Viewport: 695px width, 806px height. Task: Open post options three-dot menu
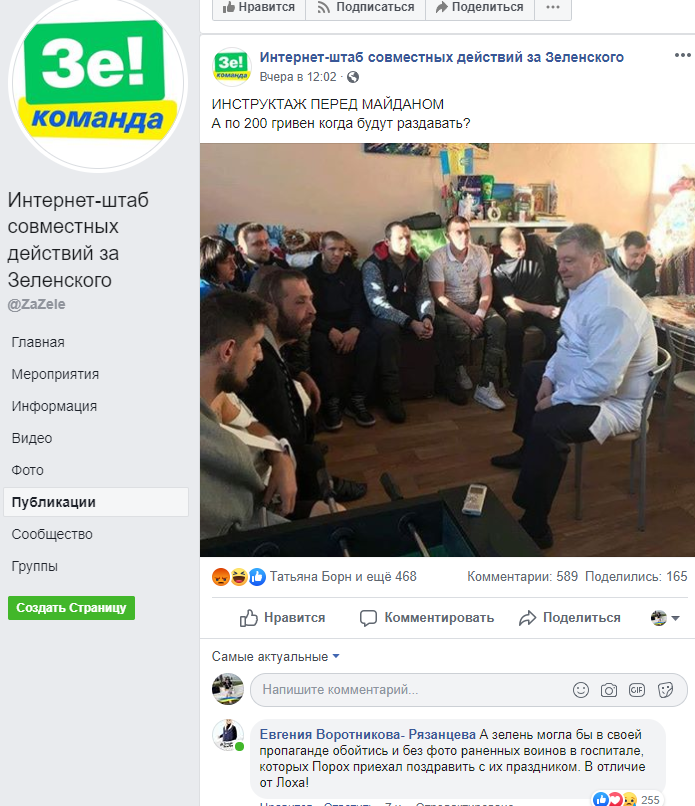[x=682, y=56]
